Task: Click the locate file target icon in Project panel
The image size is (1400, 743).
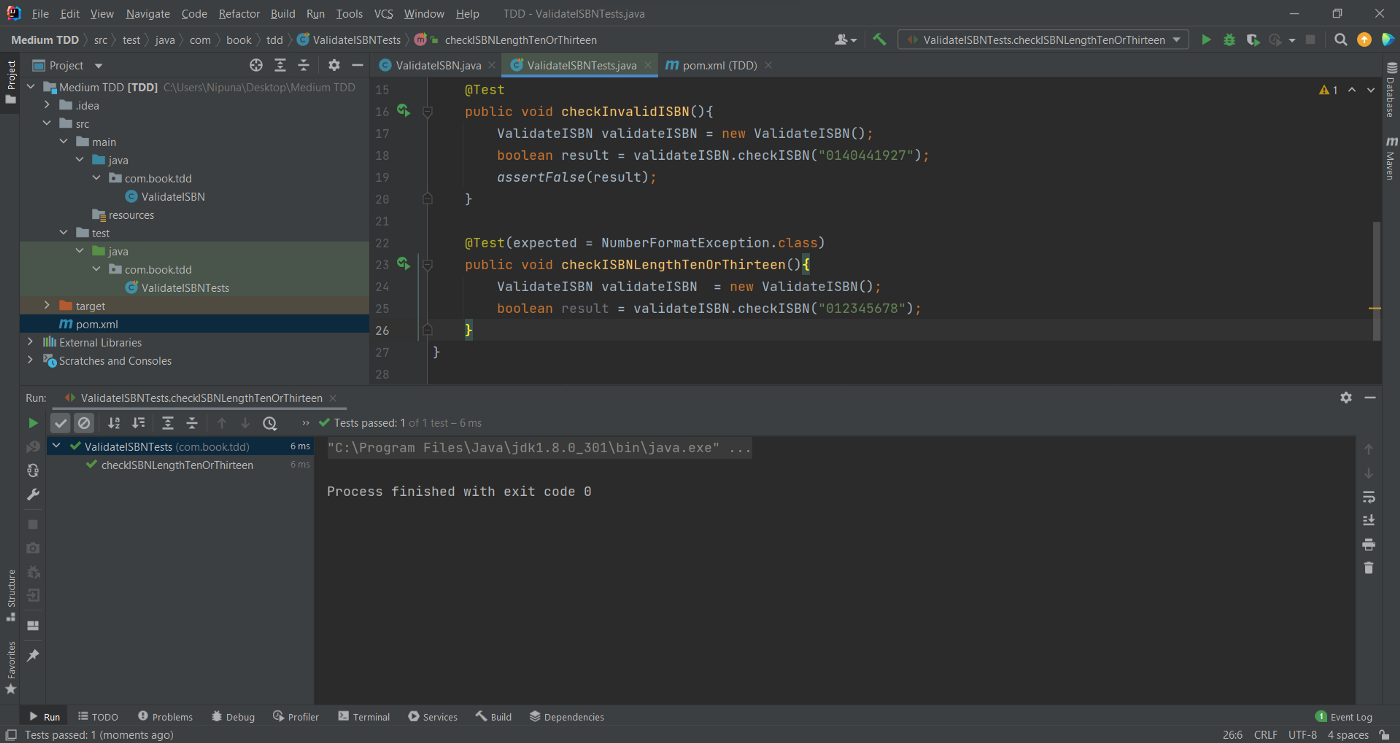Action: (x=256, y=65)
